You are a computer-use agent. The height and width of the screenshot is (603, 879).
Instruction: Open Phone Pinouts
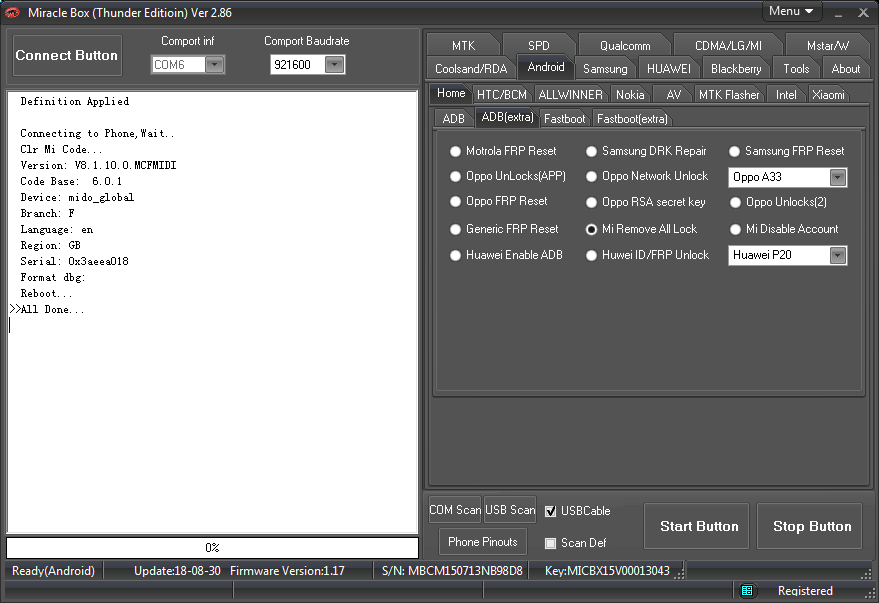pos(483,541)
